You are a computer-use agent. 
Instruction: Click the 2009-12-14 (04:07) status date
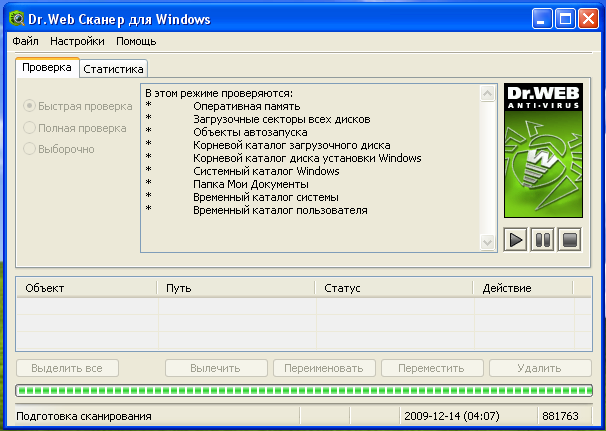(x=452, y=416)
